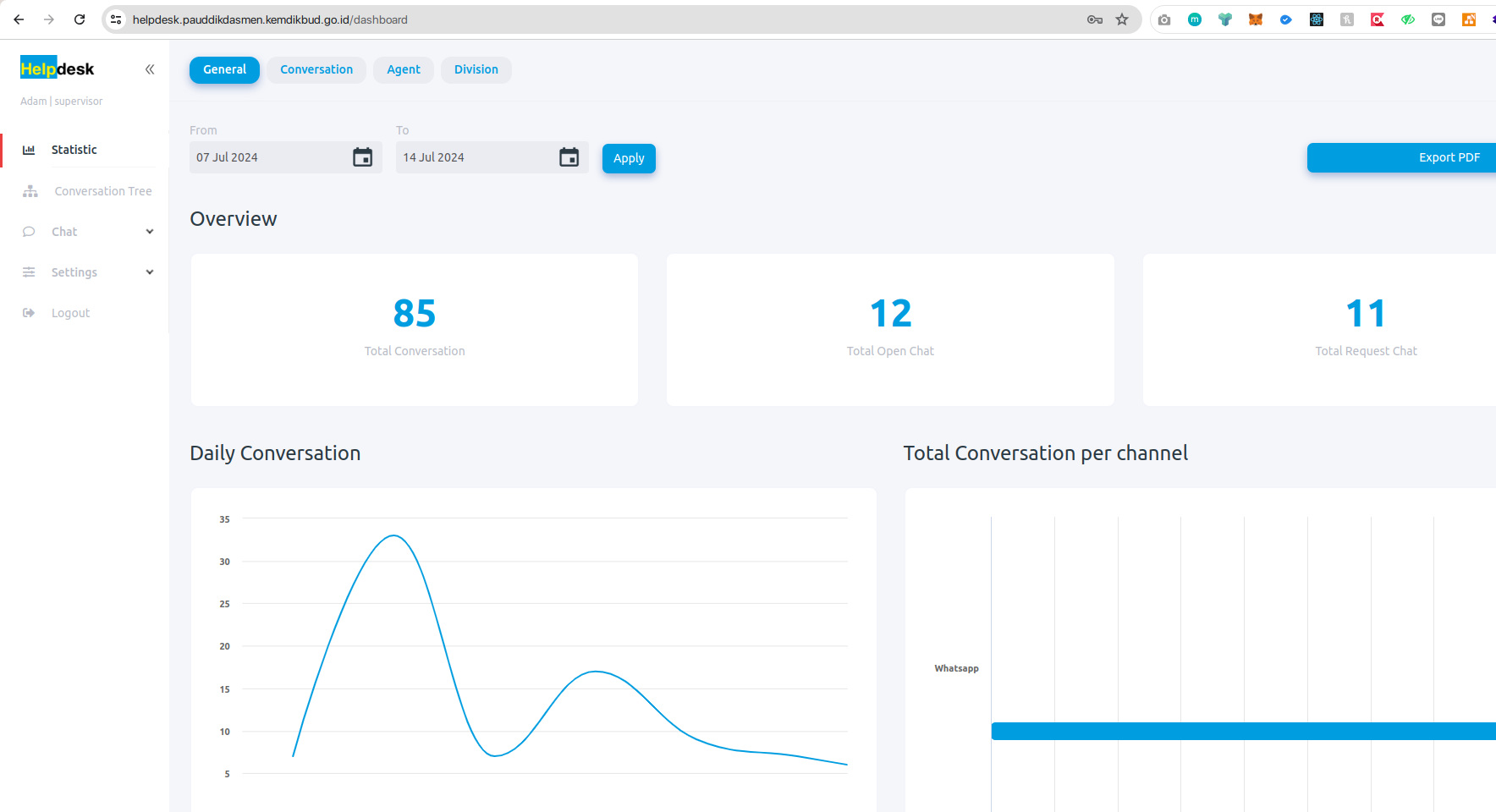Click the 'Whatsapp' channel axis label

pos(956,668)
